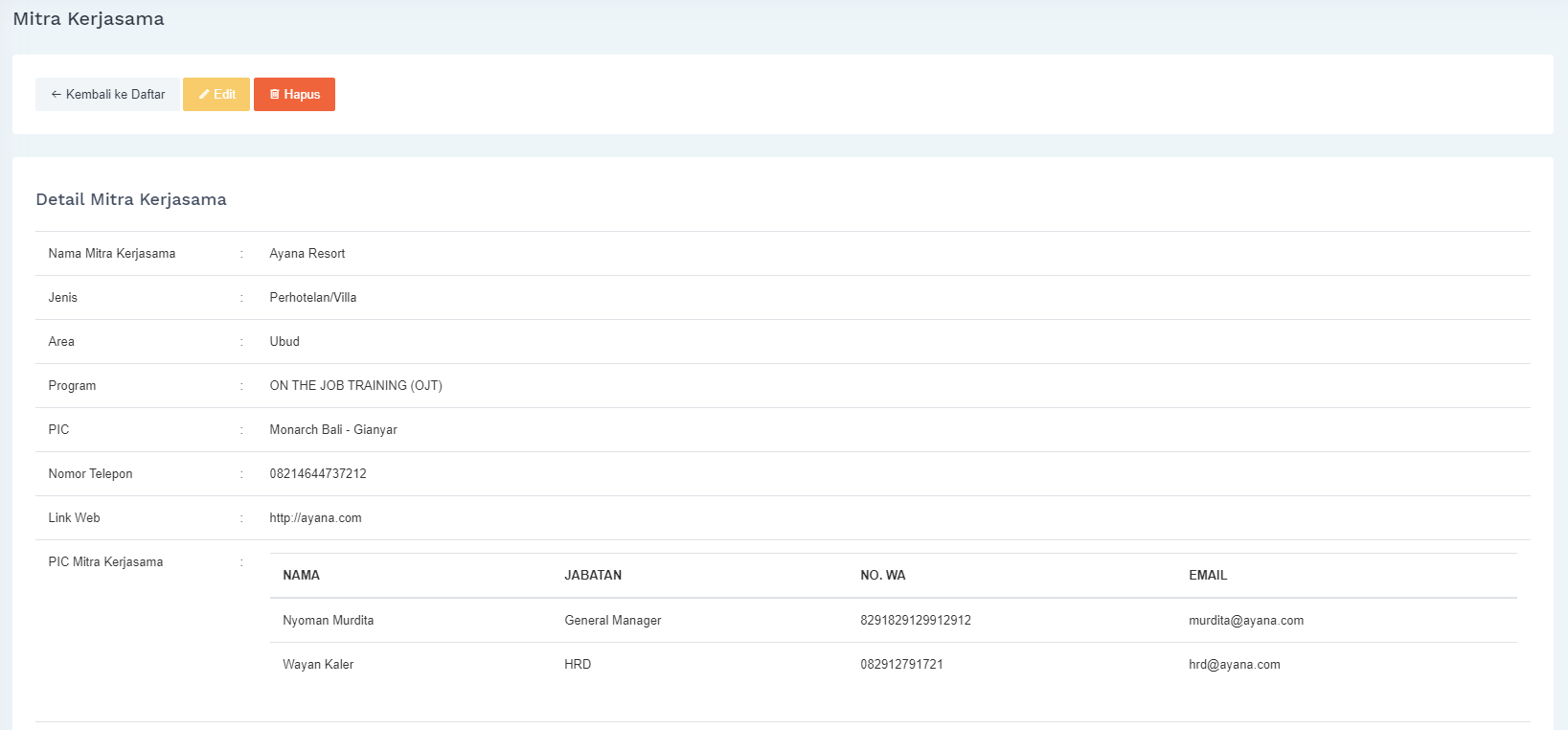This screenshot has height=730, width=1568.
Task: Click the left arrow icon for Kembali
Action: [x=56, y=95]
